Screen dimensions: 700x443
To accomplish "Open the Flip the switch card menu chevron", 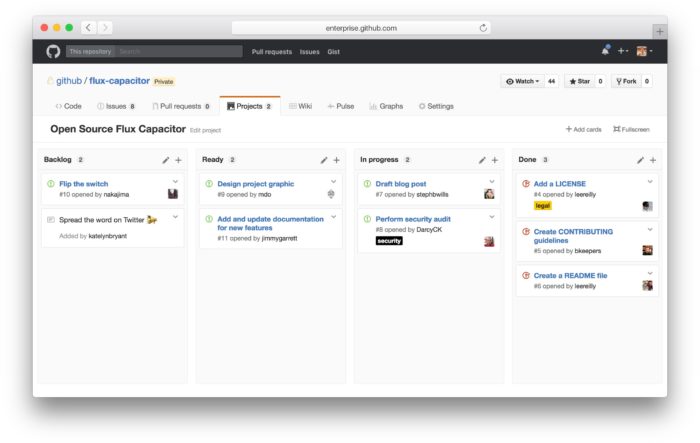I will click(x=175, y=181).
